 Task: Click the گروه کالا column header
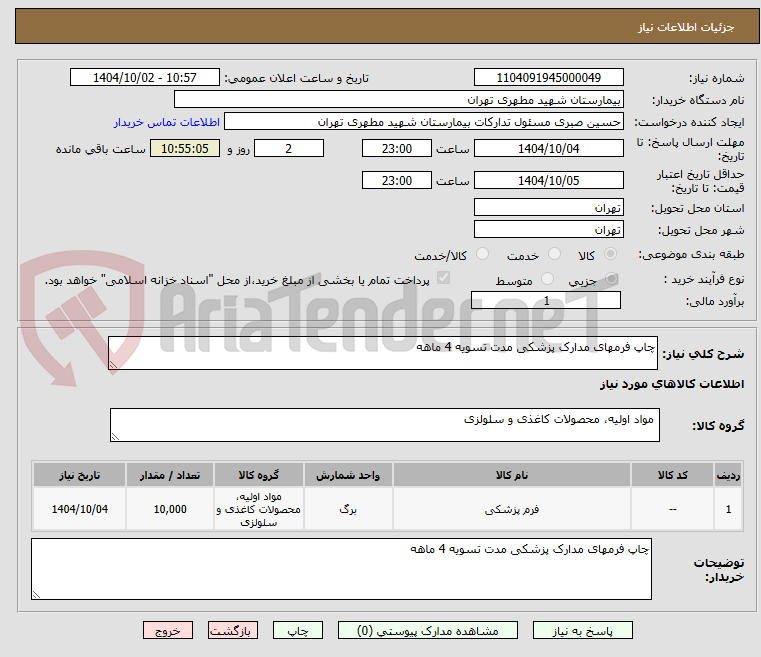tap(259, 475)
